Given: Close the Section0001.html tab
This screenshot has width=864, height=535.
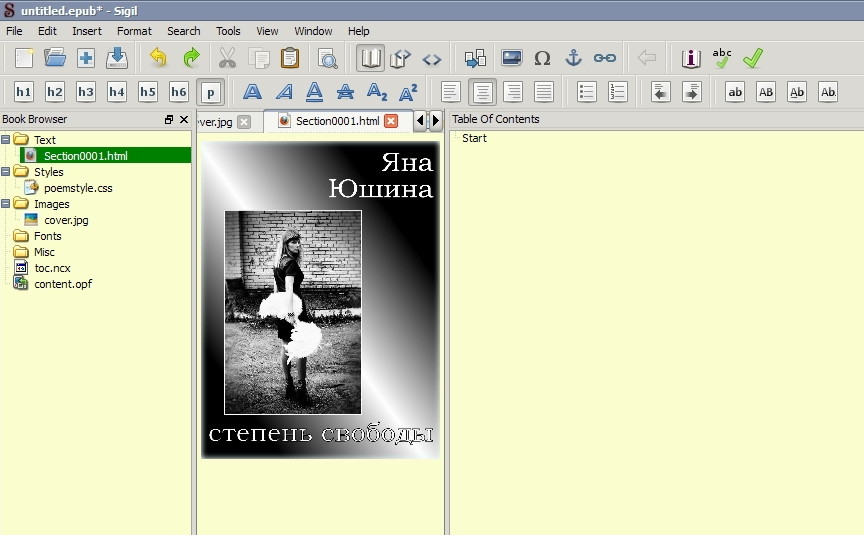Looking at the screenshot, I should [391, 121].
